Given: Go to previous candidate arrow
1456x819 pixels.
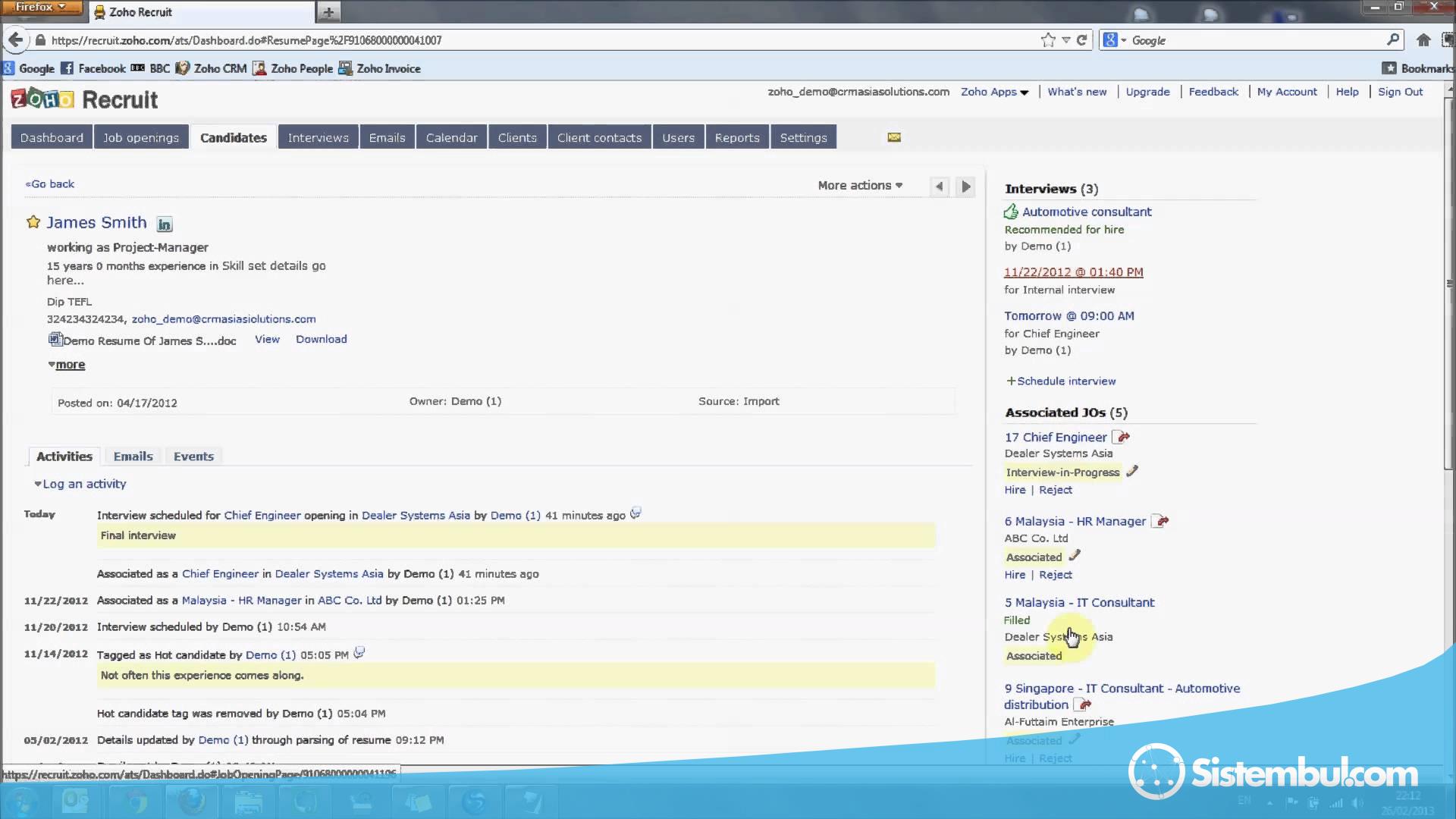Looking at the screenshot, I should (940, 187).
